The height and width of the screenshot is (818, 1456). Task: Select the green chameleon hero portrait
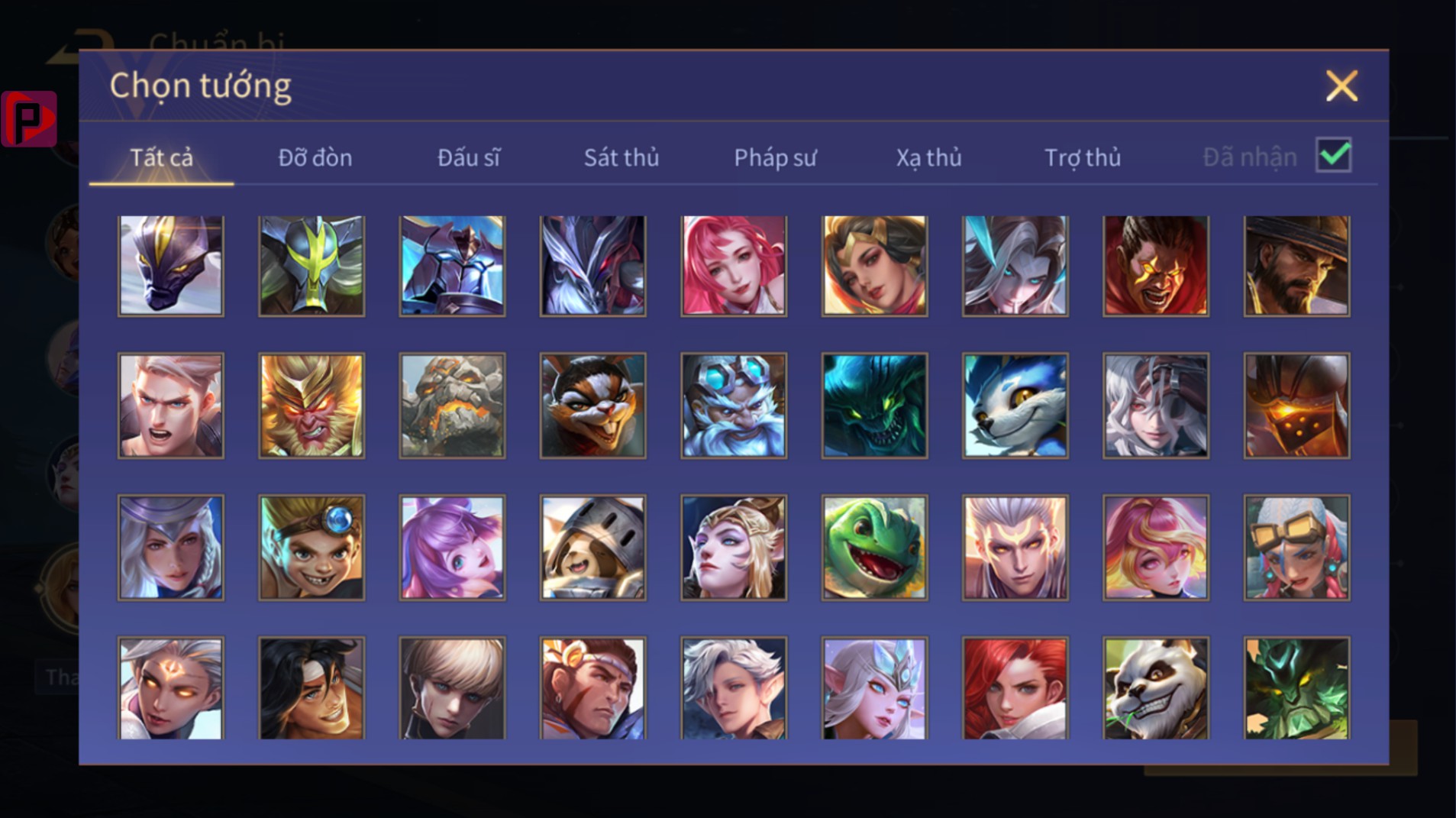[x=874, y=547]
